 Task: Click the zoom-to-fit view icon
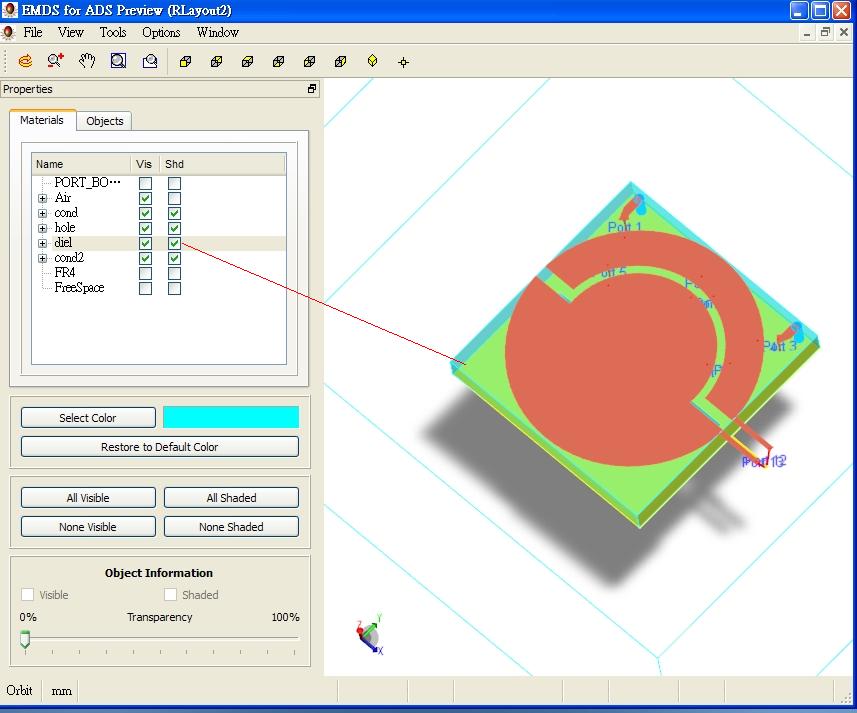150,61
